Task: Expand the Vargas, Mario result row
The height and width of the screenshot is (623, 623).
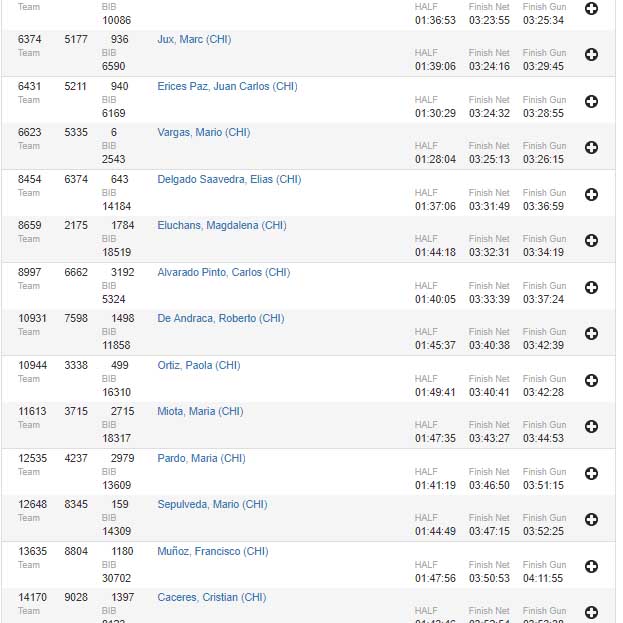Action: (x=591, y=147)
